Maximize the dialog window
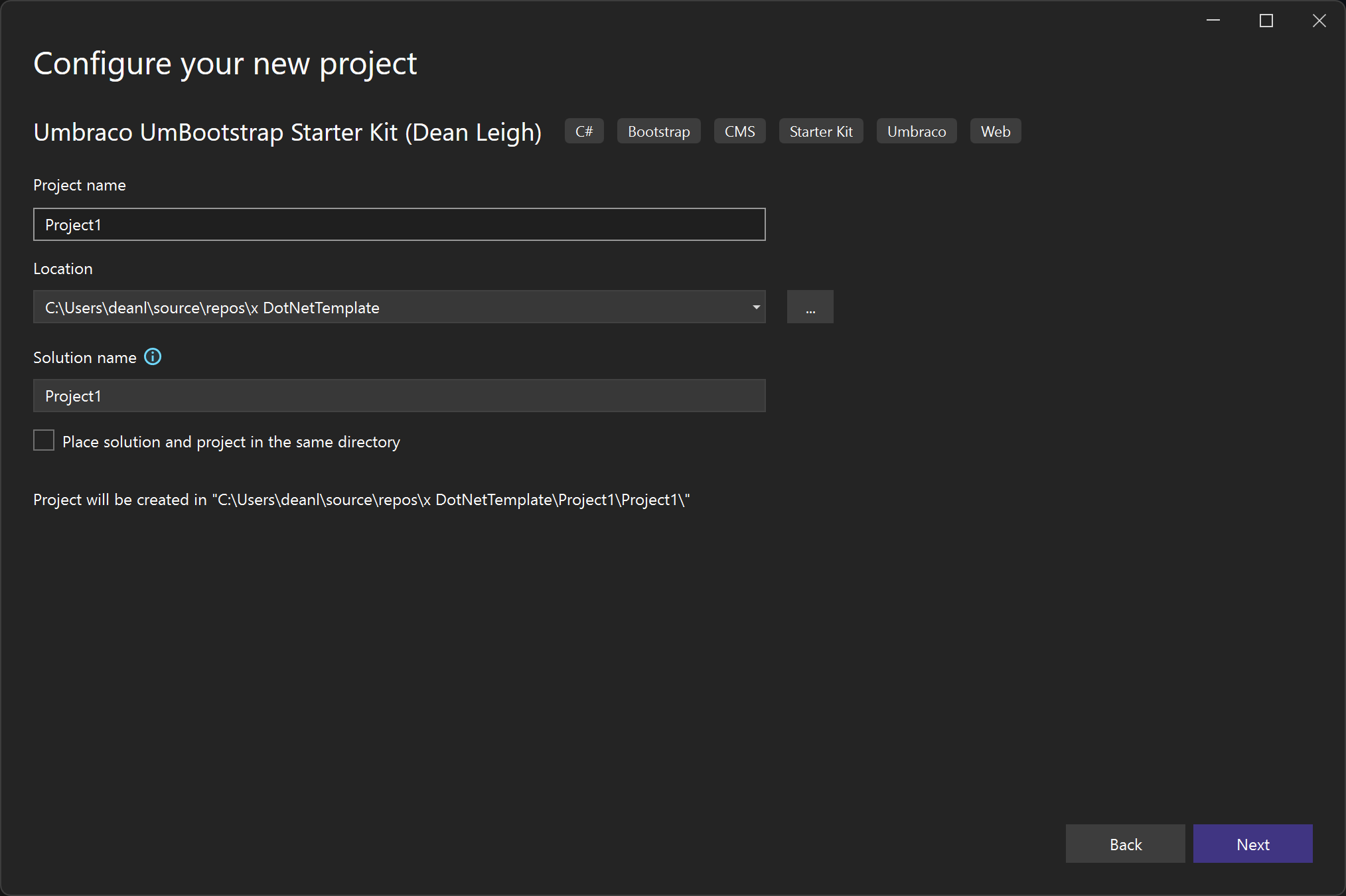This screenshot has width=1346, height=896. point(1266,21)
